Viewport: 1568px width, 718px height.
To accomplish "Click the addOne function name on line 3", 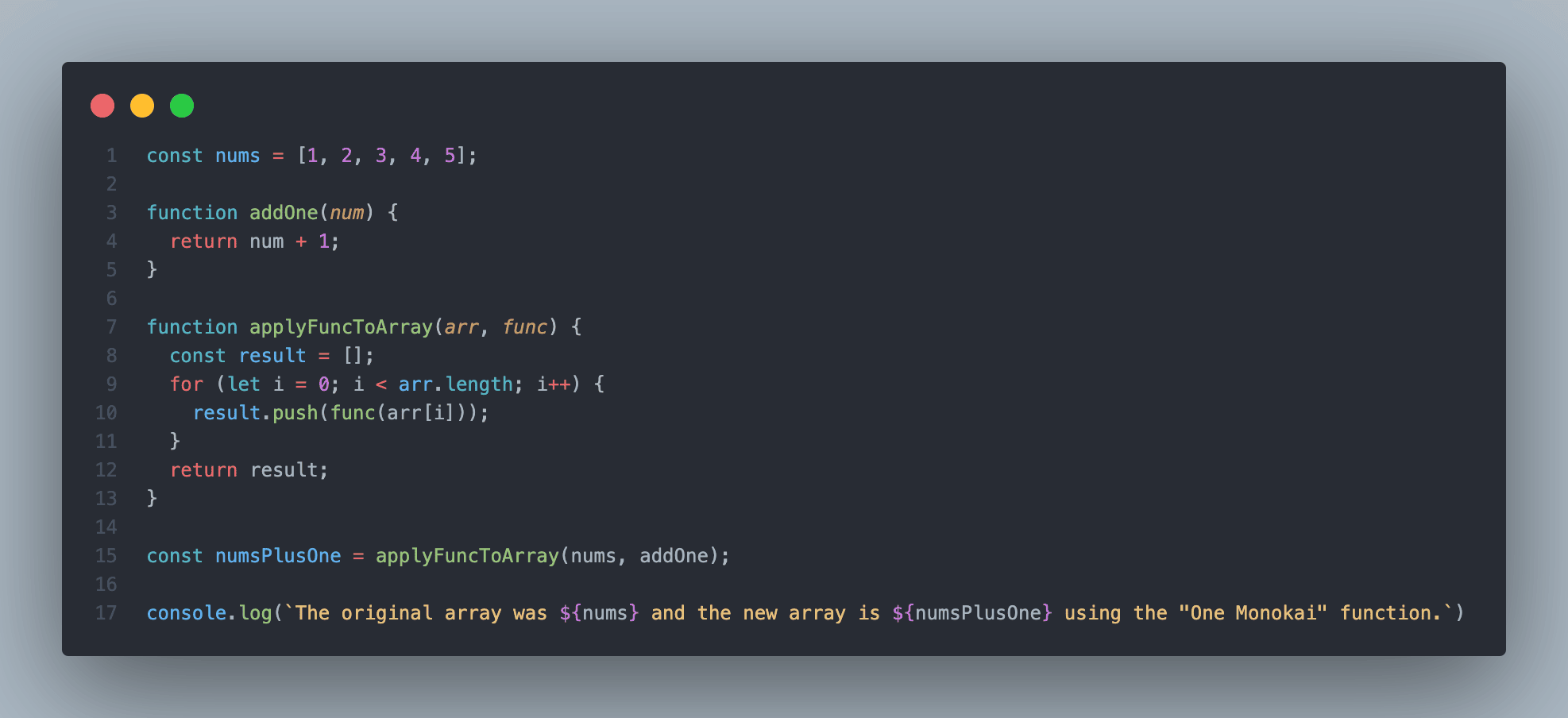I will click(x=284, y=213).
